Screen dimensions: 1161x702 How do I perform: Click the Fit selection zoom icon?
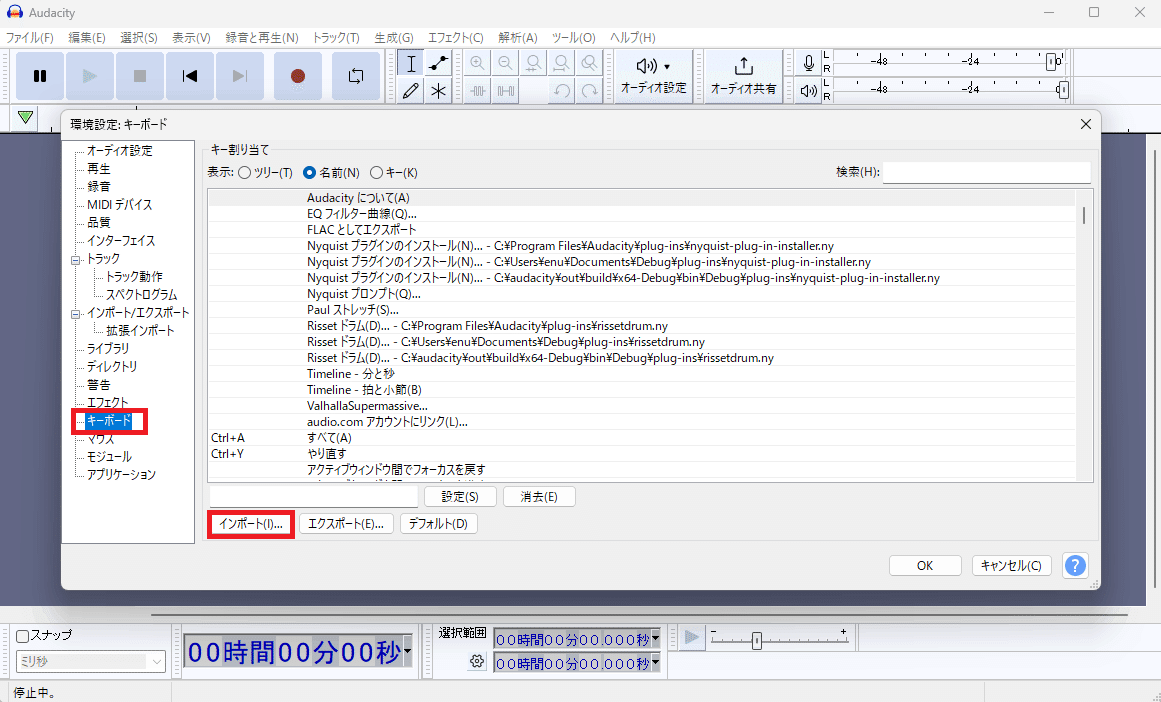(533, 64)
